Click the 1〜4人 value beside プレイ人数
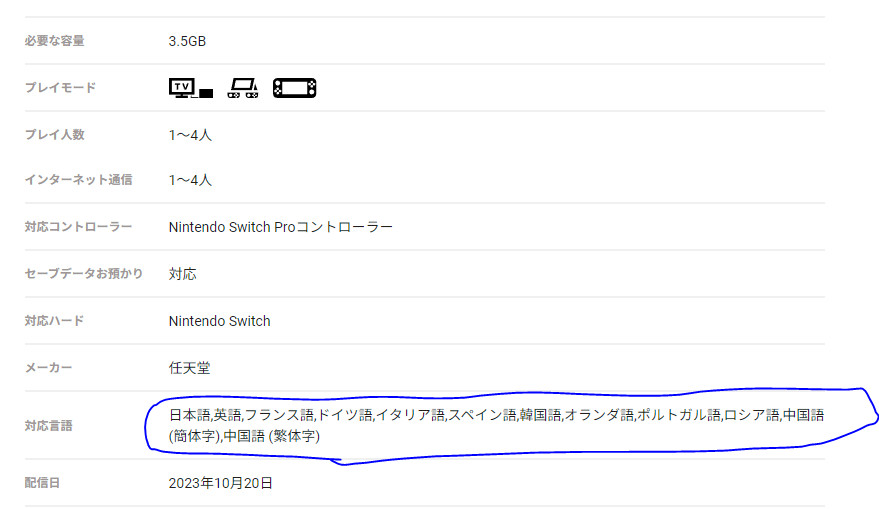879x509 pixels. (x=190, y=134)
